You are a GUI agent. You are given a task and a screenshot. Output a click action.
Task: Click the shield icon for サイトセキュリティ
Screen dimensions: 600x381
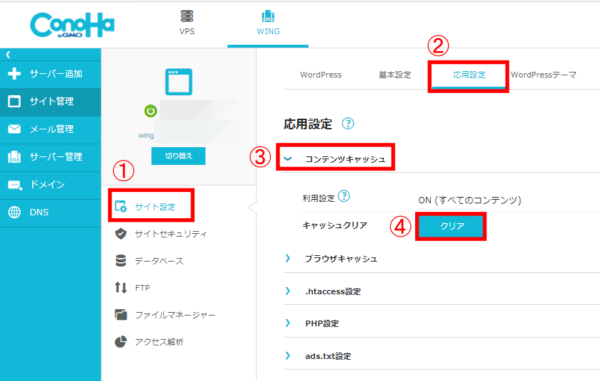coord(121,233)
